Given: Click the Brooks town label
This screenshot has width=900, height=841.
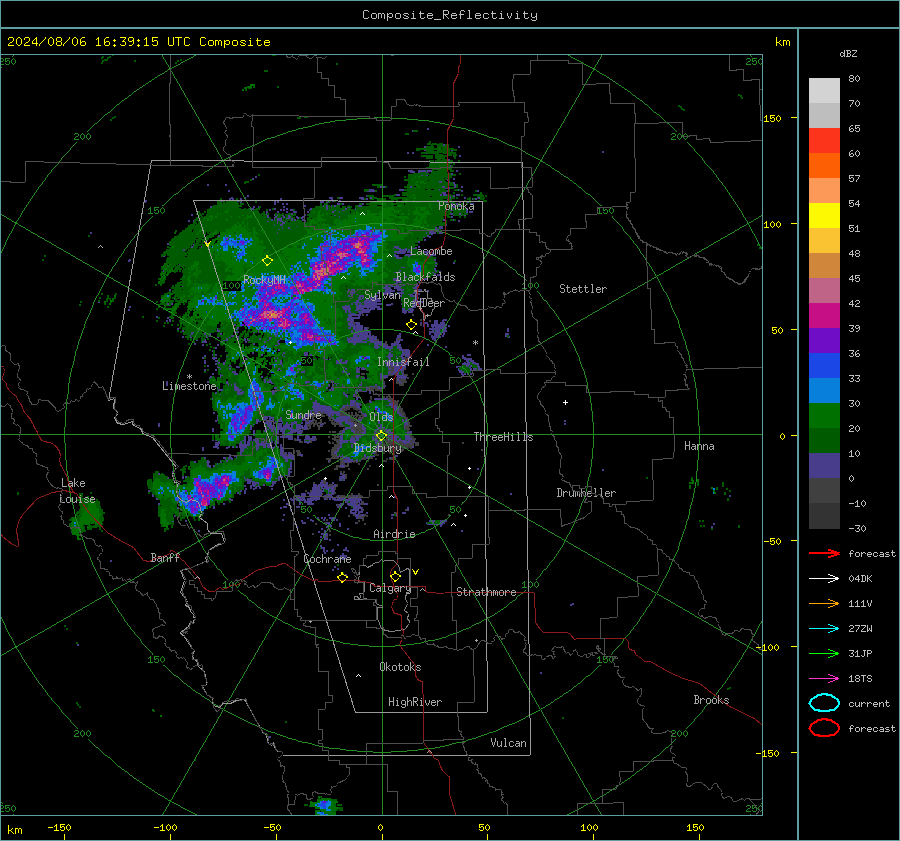Looking at the screenshot, I should point(711,700).
